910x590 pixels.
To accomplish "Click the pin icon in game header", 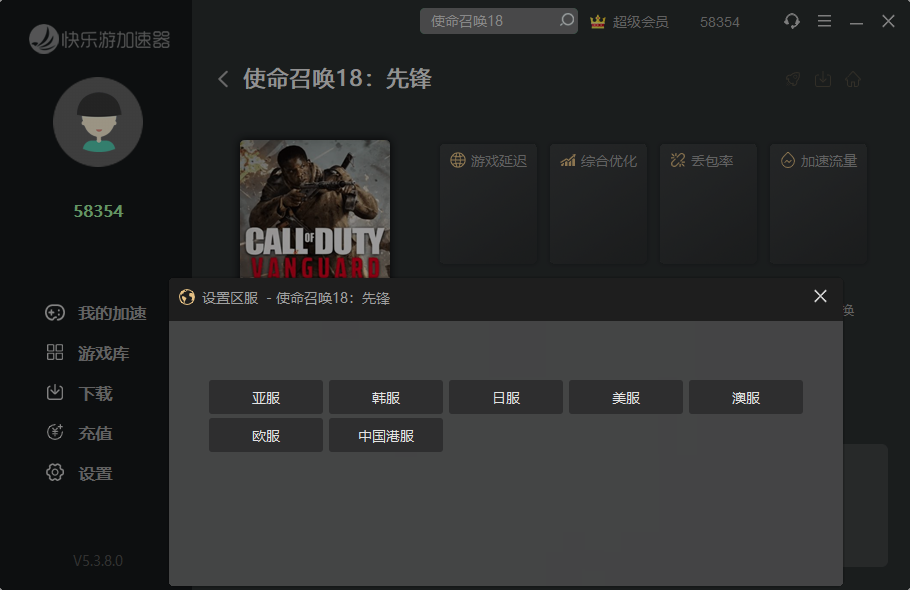I will click(x=793, y=79).
